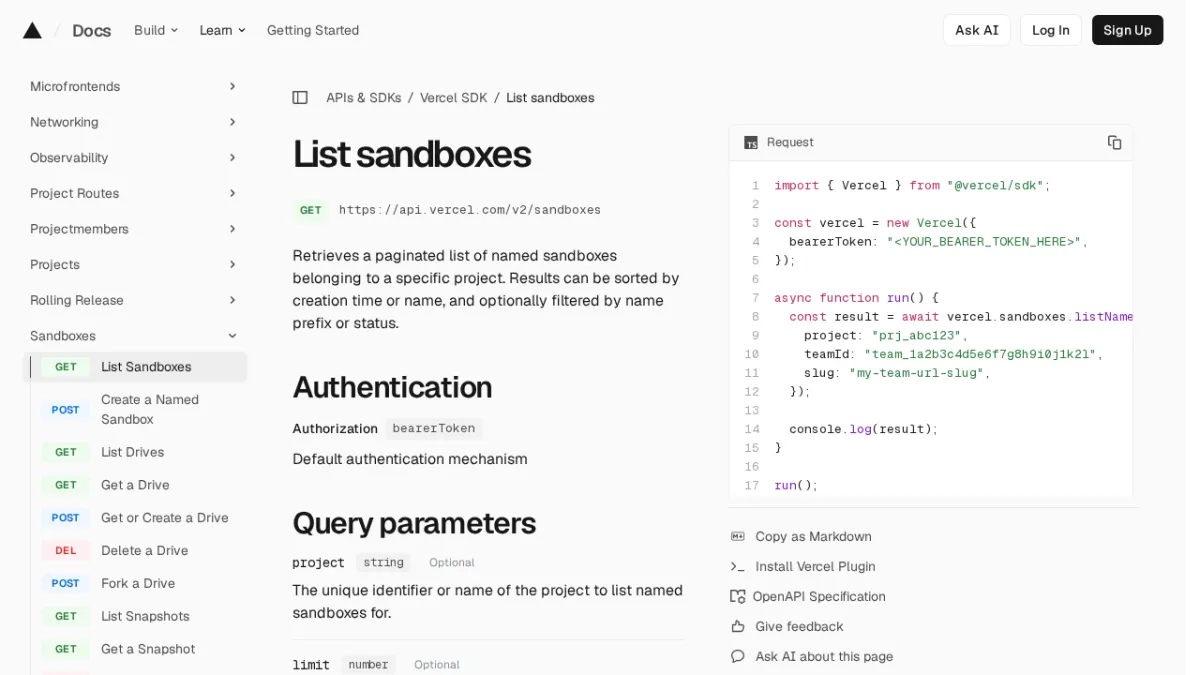This screenshot has height=675, width=1200.
Task: Click the Ask AI button
Action: pos(976,30)
